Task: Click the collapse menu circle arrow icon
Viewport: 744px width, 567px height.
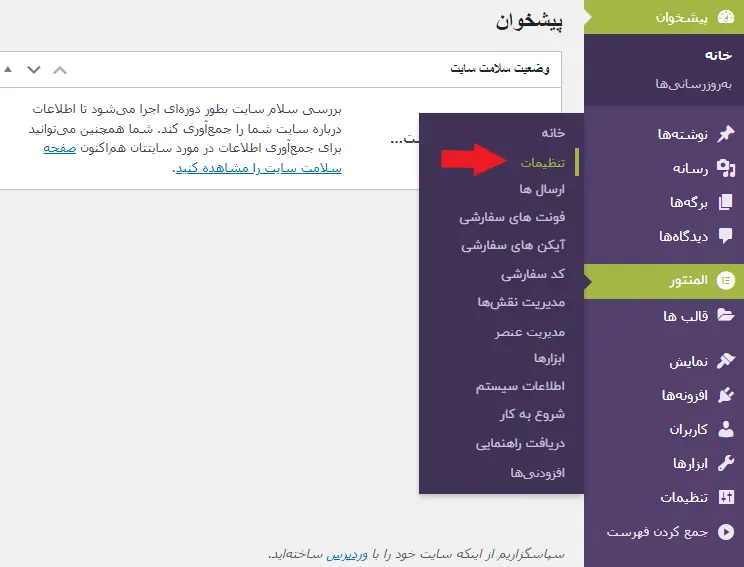Action: [x=725, y=532]
